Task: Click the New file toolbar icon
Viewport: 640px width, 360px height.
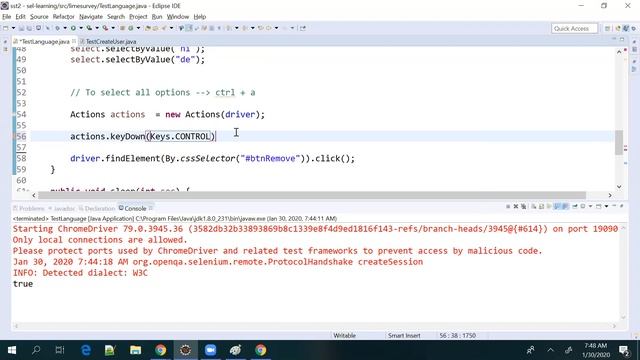Action: coord(5,28)
